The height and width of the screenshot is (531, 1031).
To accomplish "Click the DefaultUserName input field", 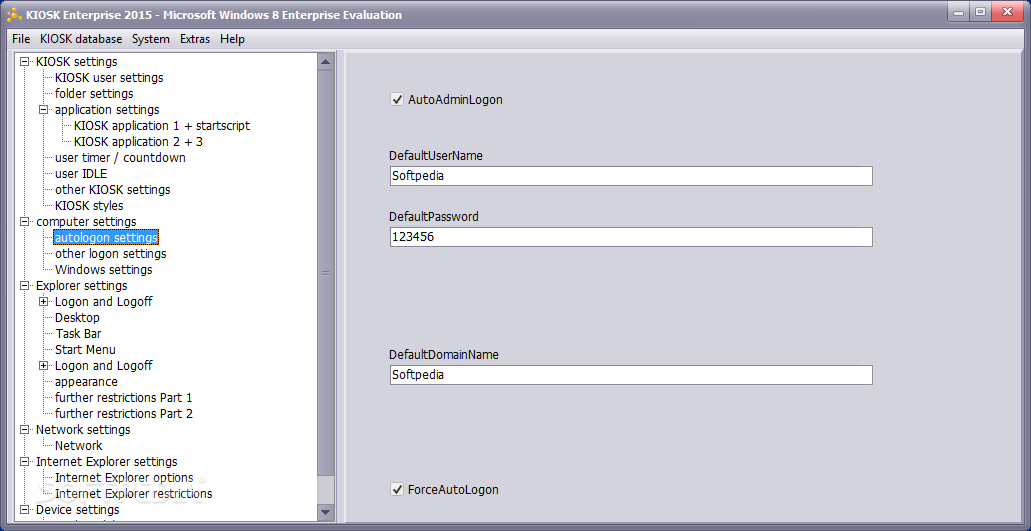I will (631, 176).
